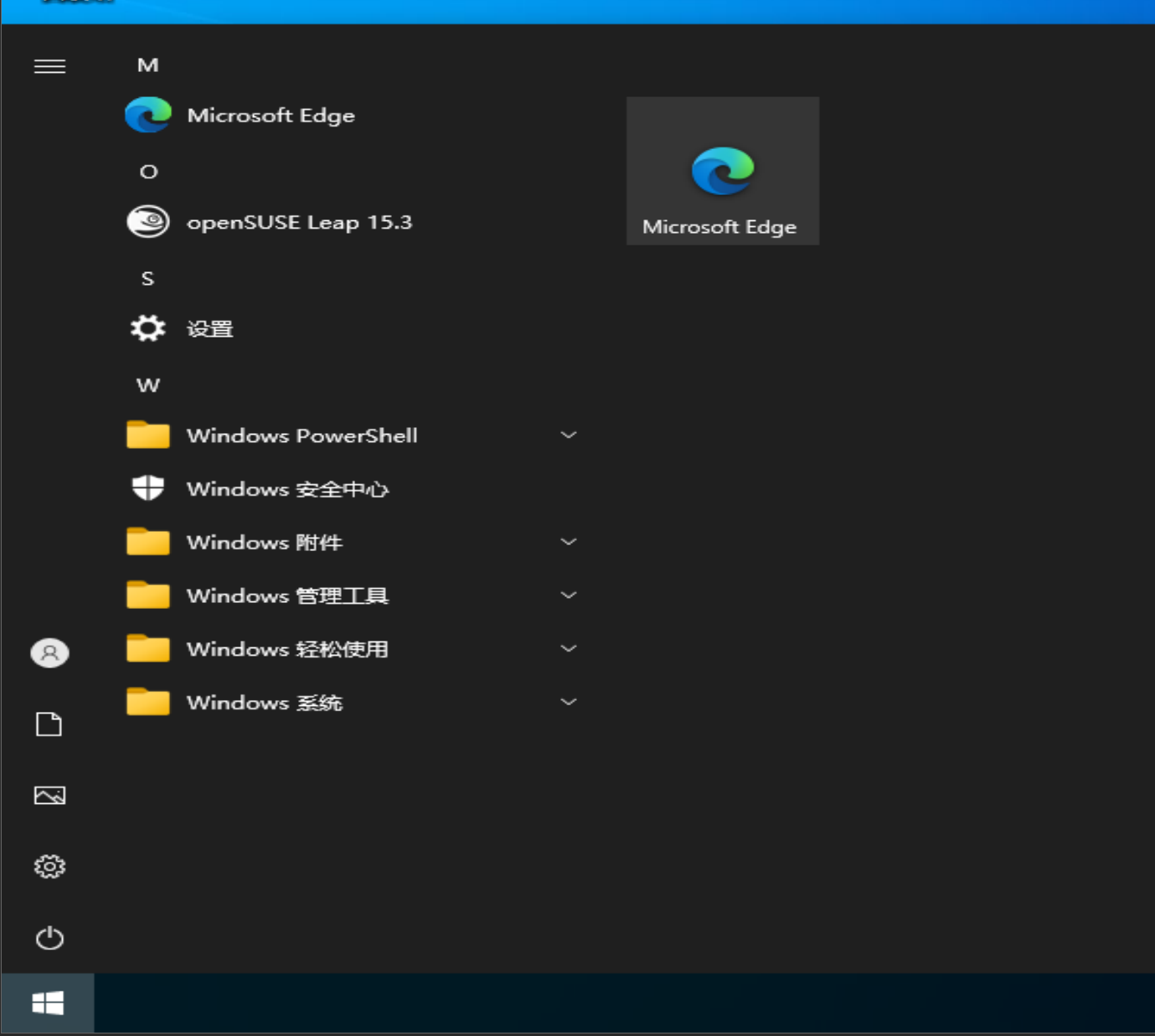Click the 设置 gear icon in app list
Viewport: 1155px width, 1036px height.
[148, 328]
